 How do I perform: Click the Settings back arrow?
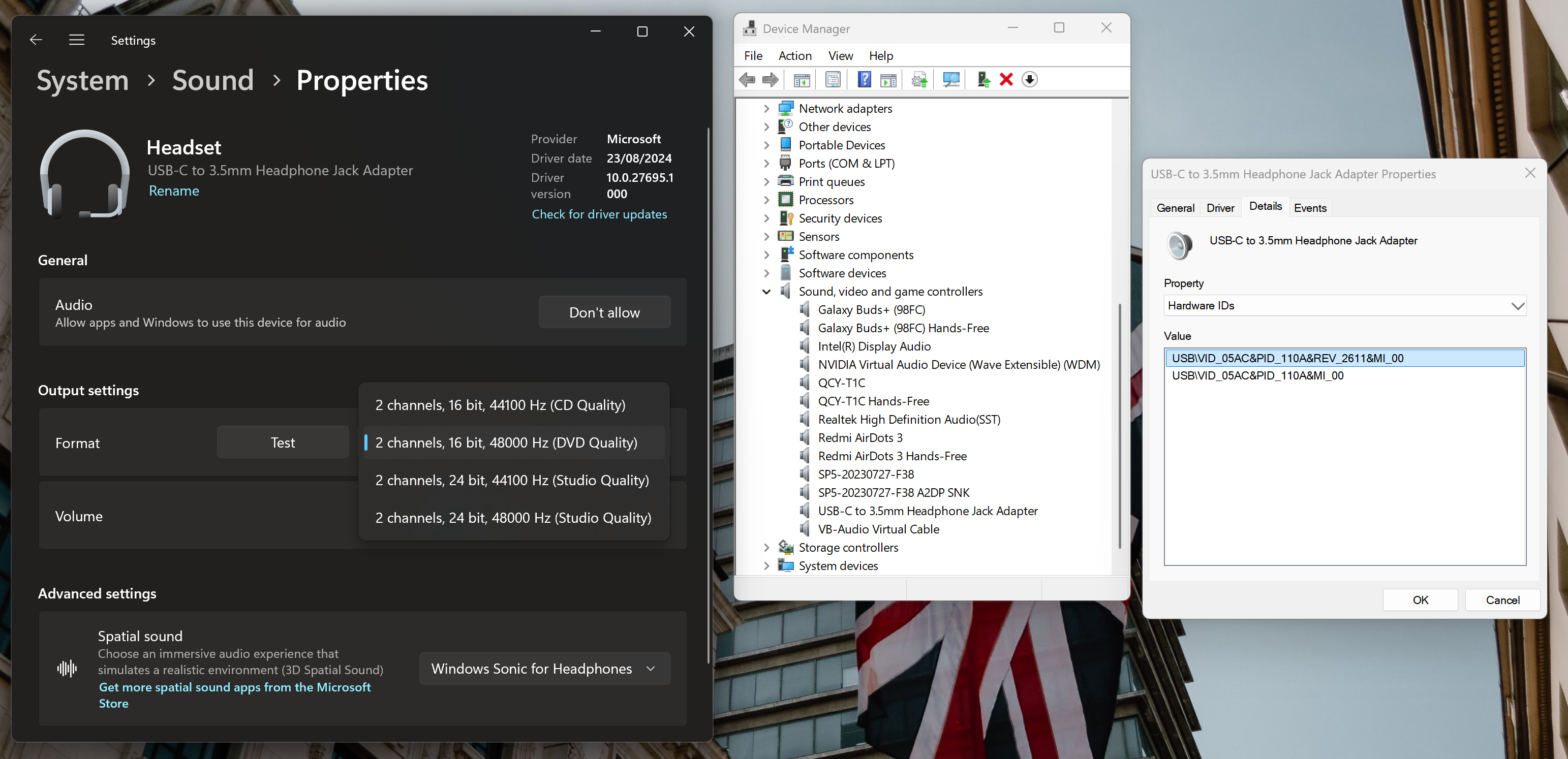pyautogui.click(x=36, y=40)
